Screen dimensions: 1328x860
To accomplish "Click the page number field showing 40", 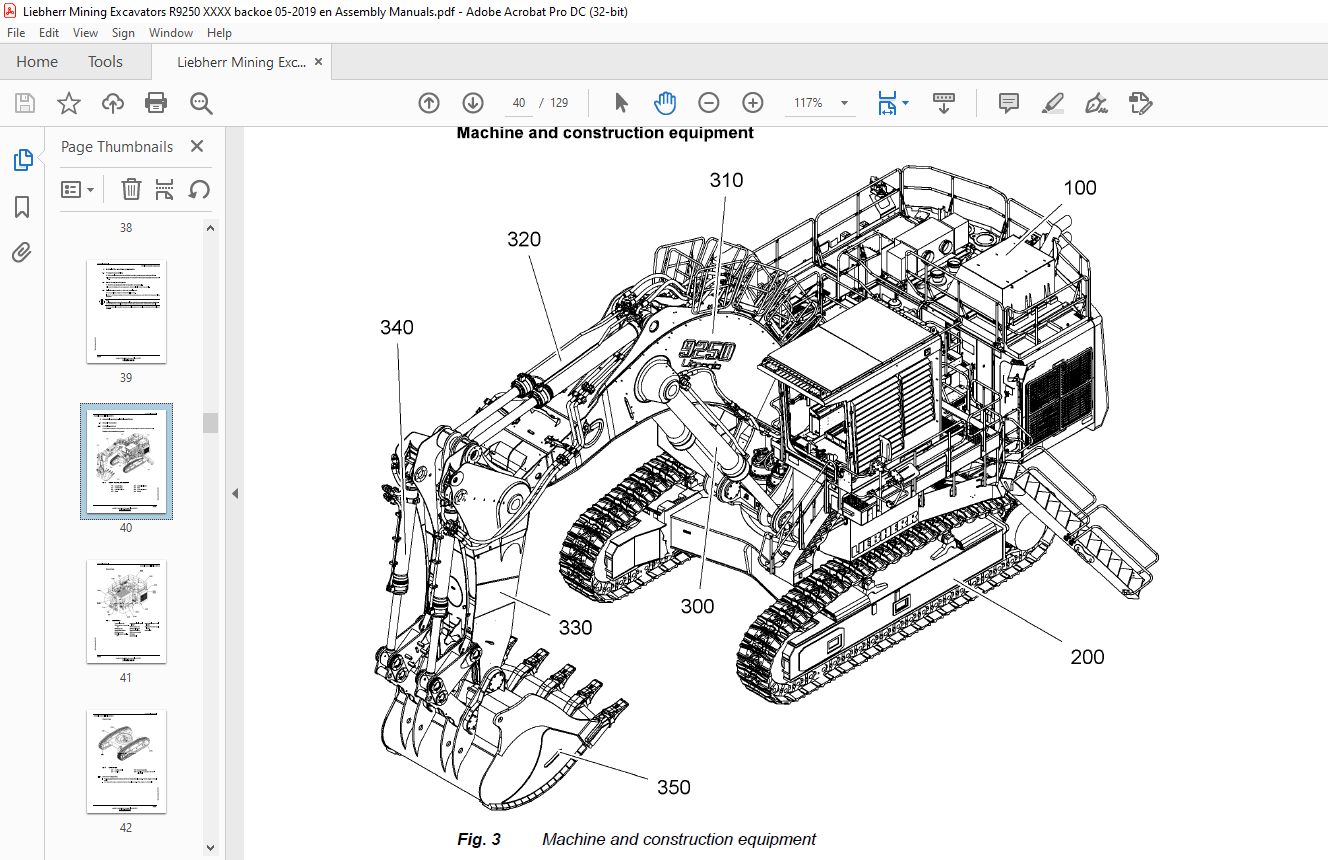I will pos(518,103).
